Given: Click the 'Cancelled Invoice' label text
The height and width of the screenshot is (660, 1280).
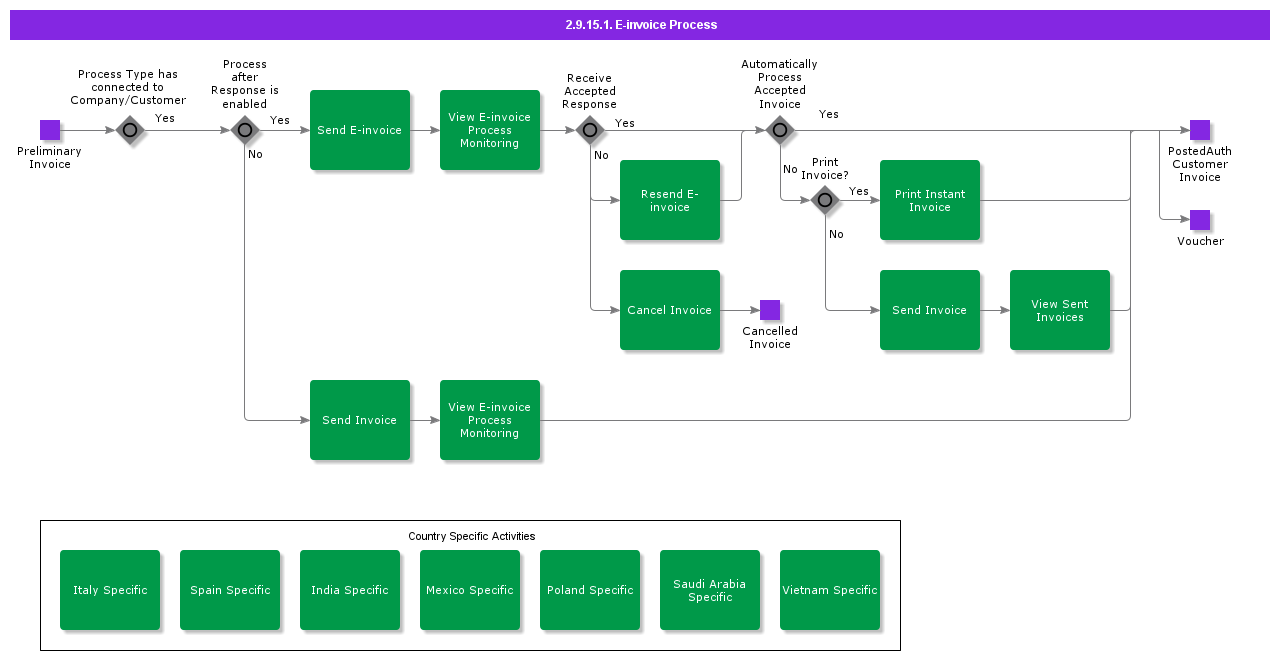Looking at the screenshot, I should tap(770, 338).
